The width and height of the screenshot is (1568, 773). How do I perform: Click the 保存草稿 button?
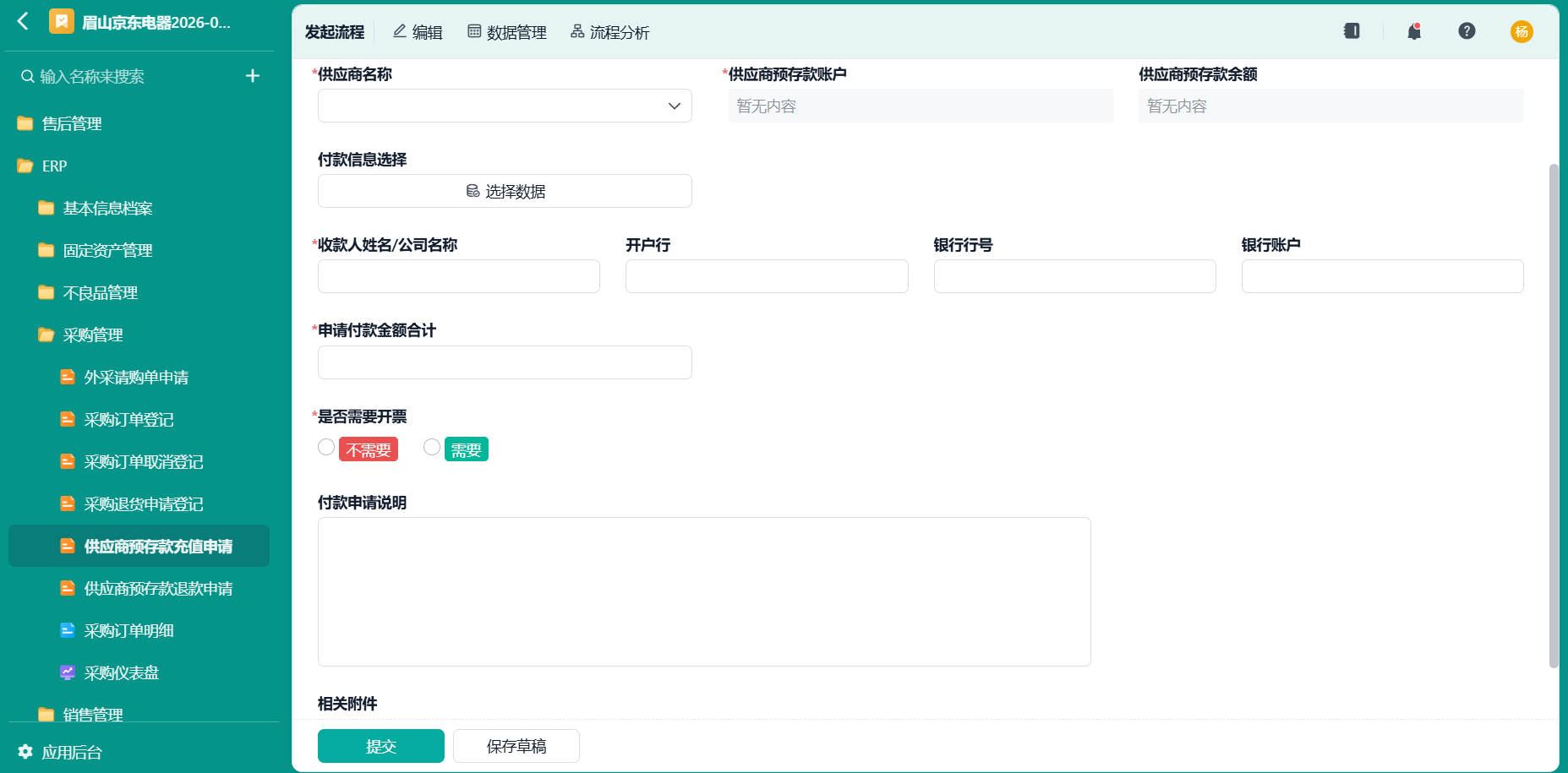point(516,746)
